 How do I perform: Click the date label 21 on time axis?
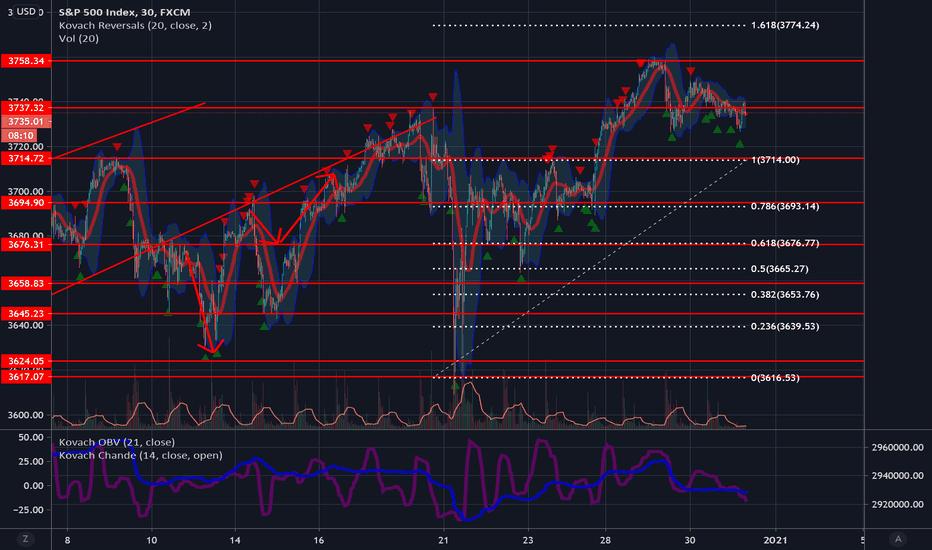coord(443,540)
